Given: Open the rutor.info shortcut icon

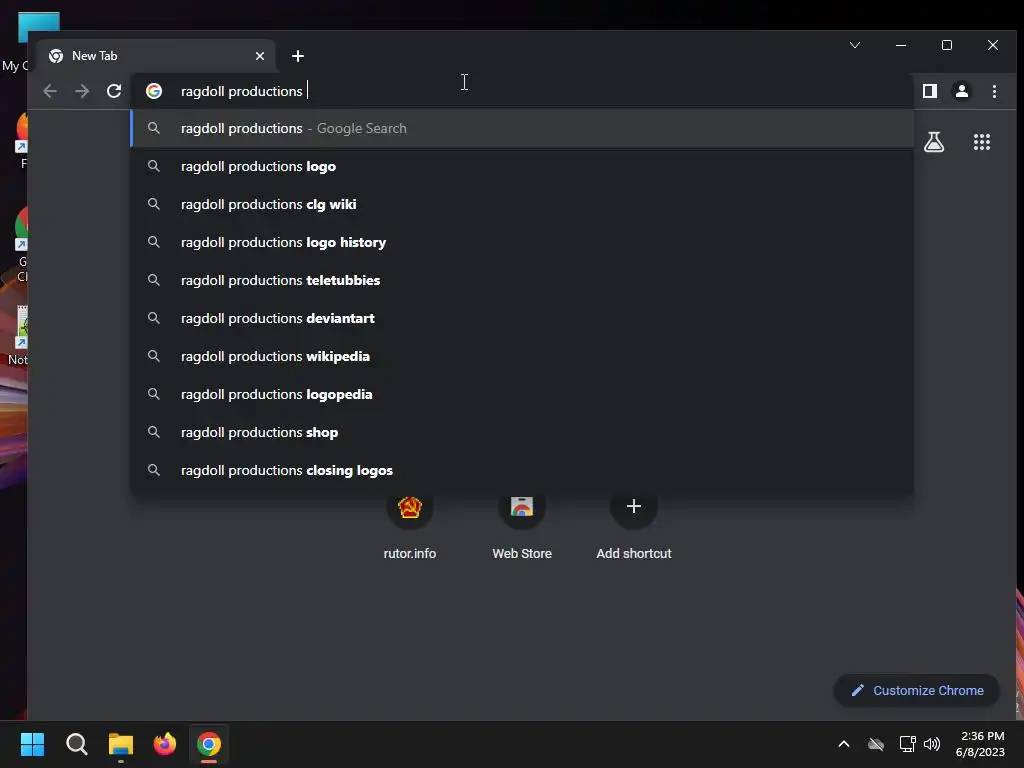Looking at the screenshot, I should [409, 507].
